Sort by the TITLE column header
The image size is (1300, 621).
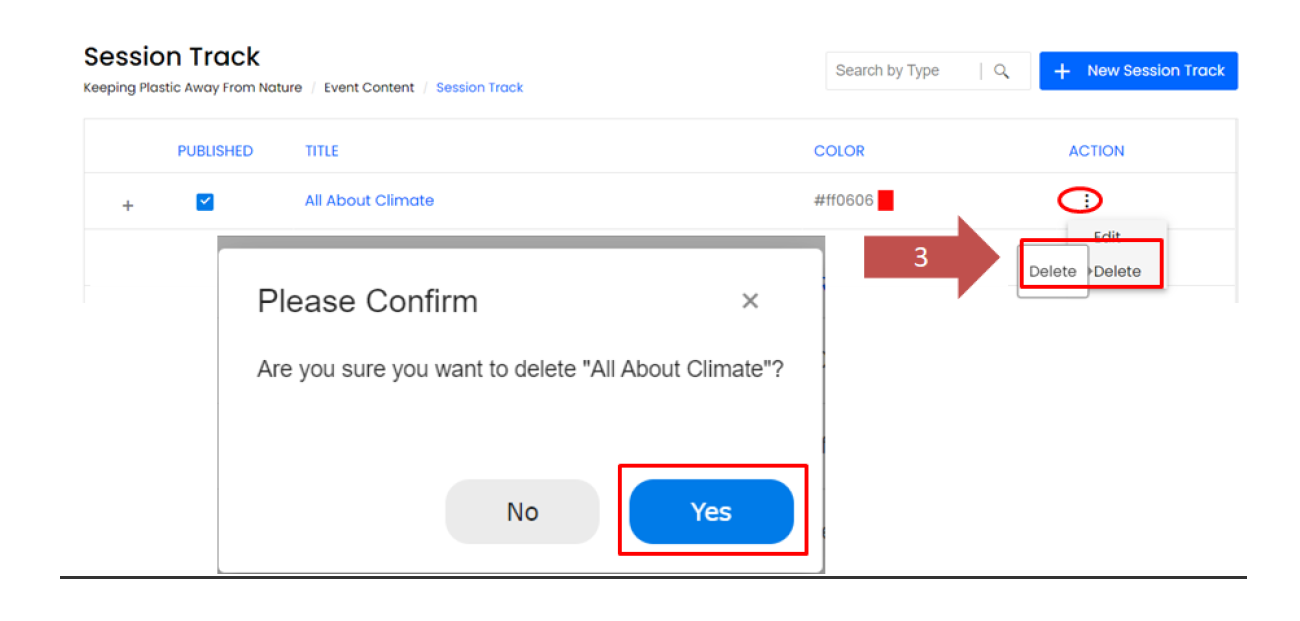click(322, 151)
